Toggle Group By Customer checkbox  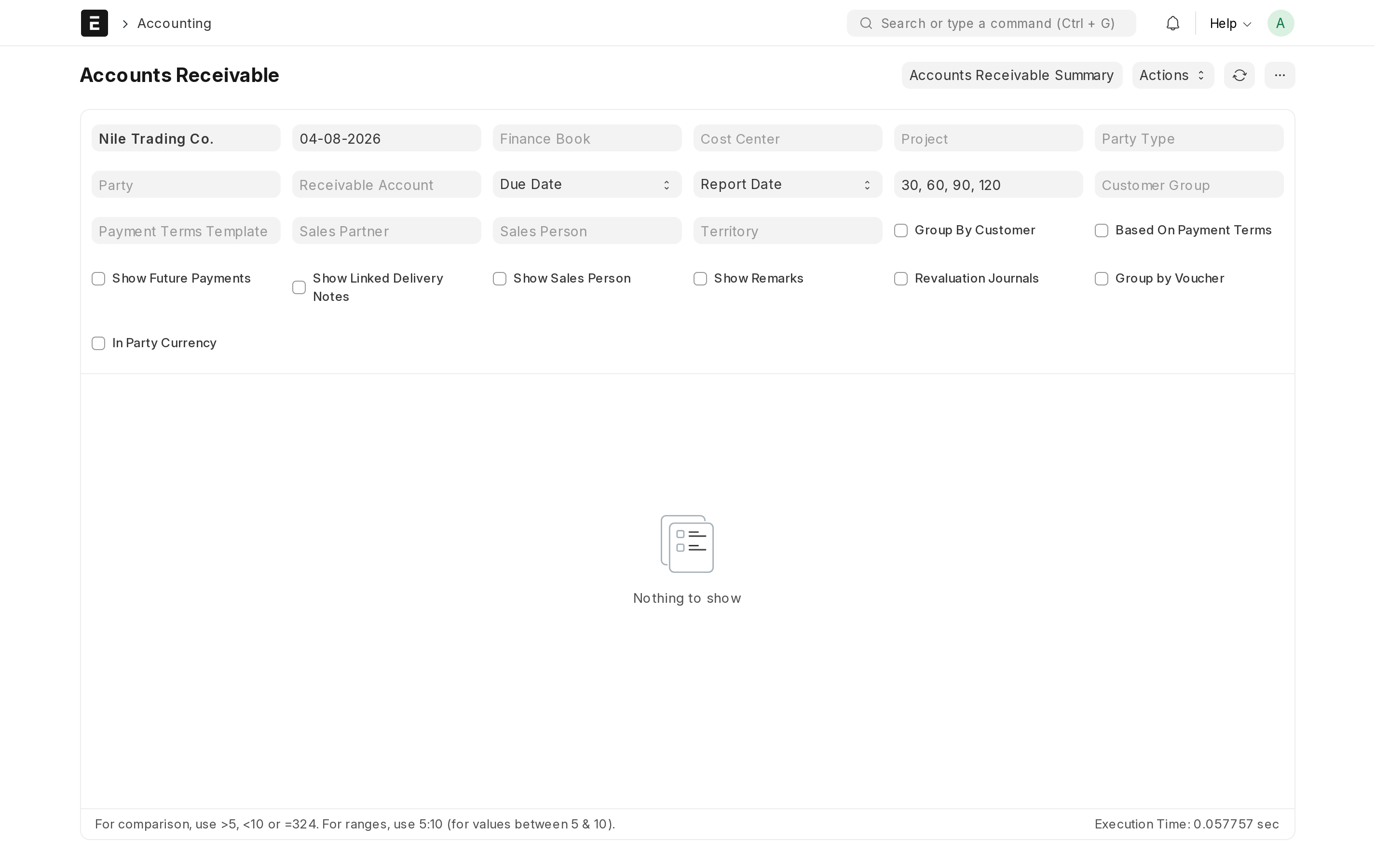[x=901, y=231]
